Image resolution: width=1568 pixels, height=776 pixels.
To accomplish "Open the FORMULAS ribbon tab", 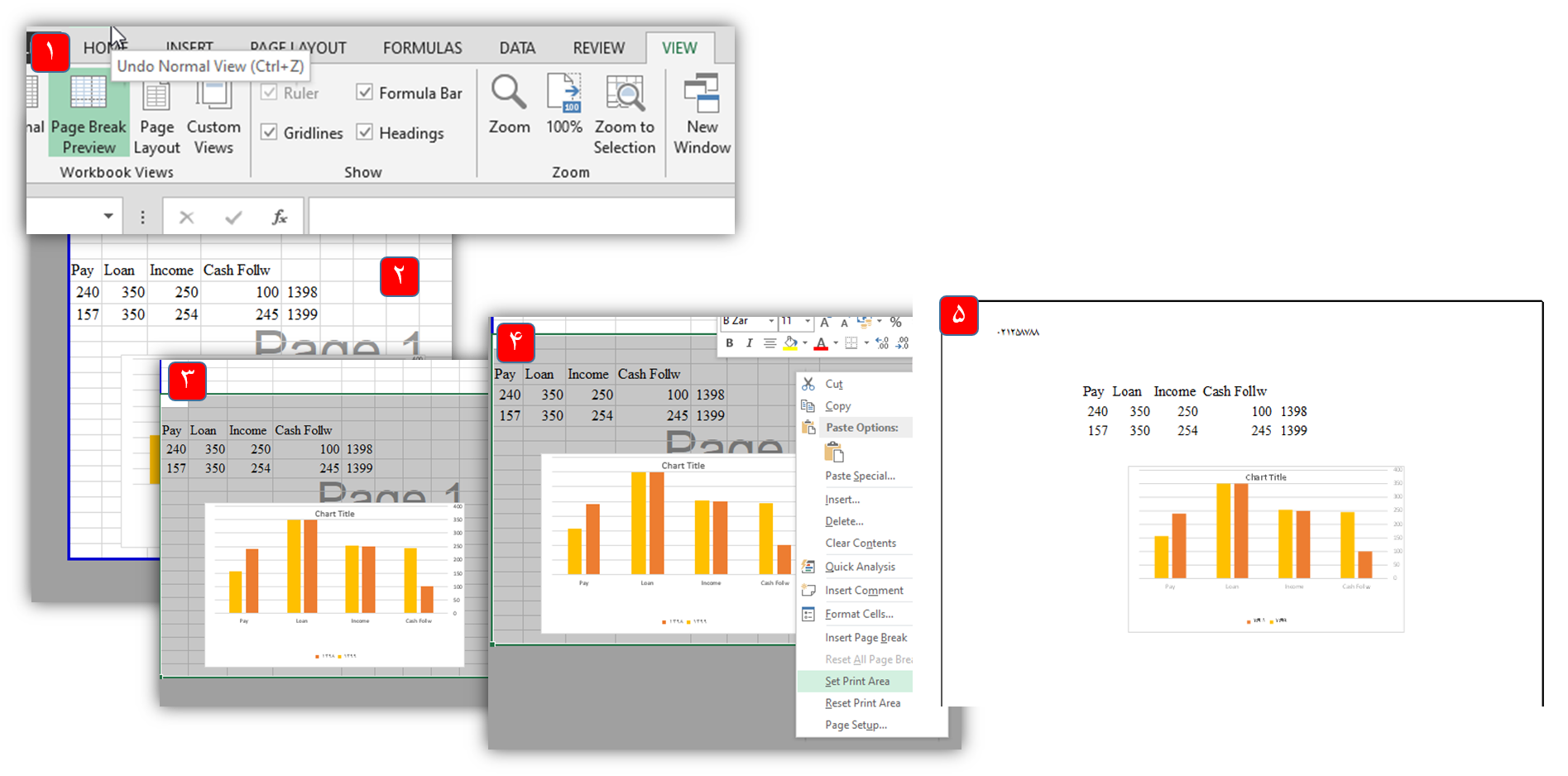I will coord(422,48).
